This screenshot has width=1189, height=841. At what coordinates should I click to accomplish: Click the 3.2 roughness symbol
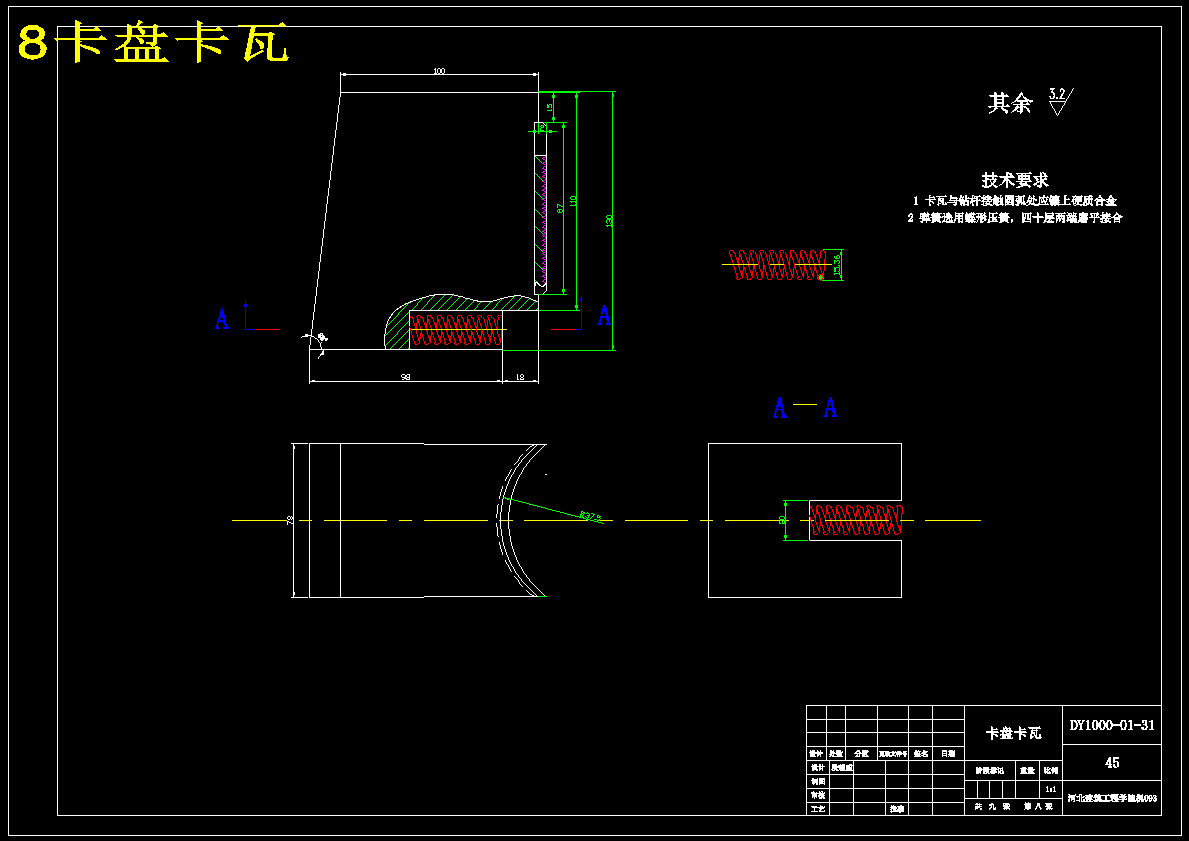(x=1060, y=101)
